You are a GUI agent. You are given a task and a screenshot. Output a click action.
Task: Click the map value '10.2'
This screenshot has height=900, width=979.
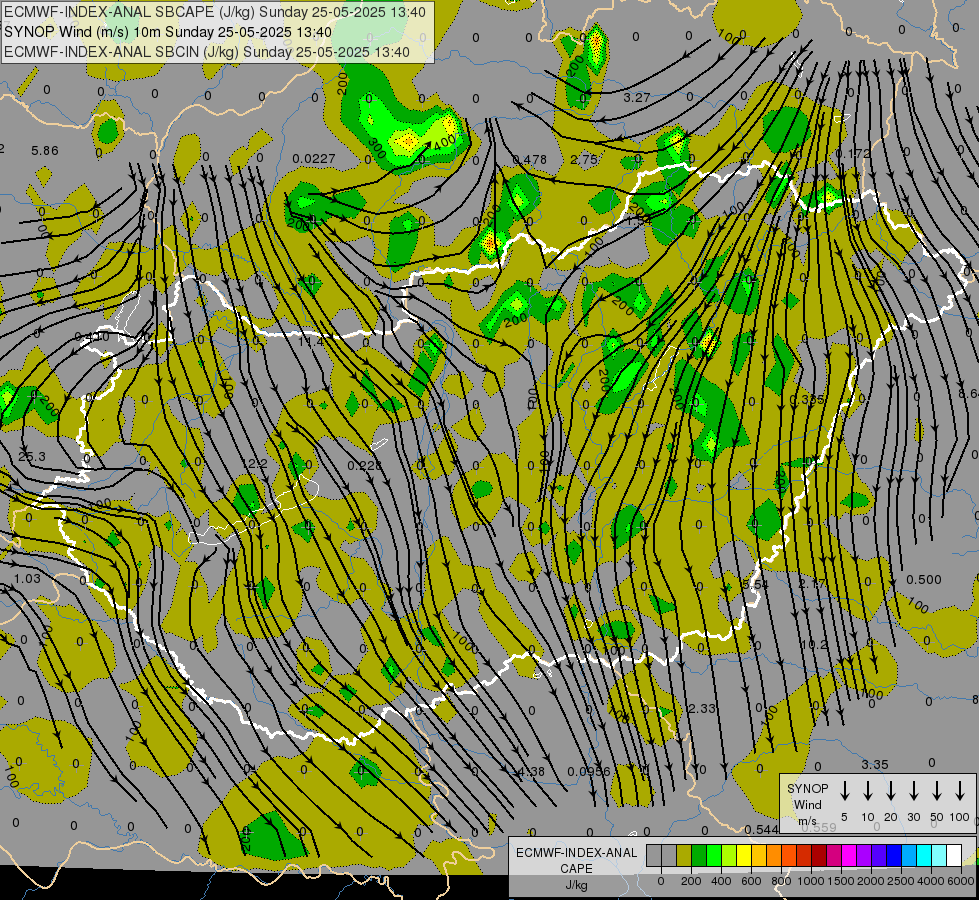(814, 645)
